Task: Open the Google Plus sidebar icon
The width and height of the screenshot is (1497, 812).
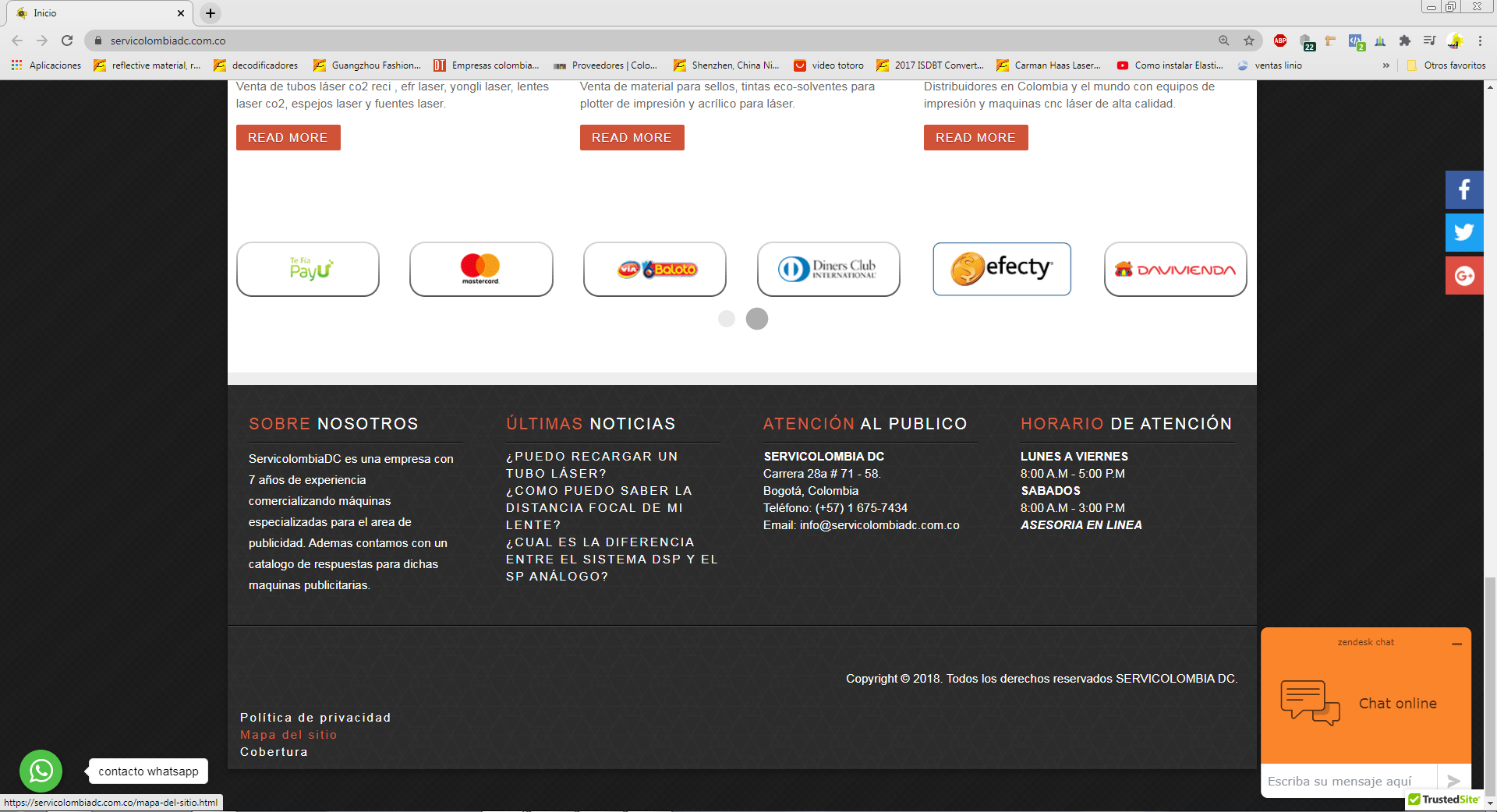Action: tap(1464, 276)
